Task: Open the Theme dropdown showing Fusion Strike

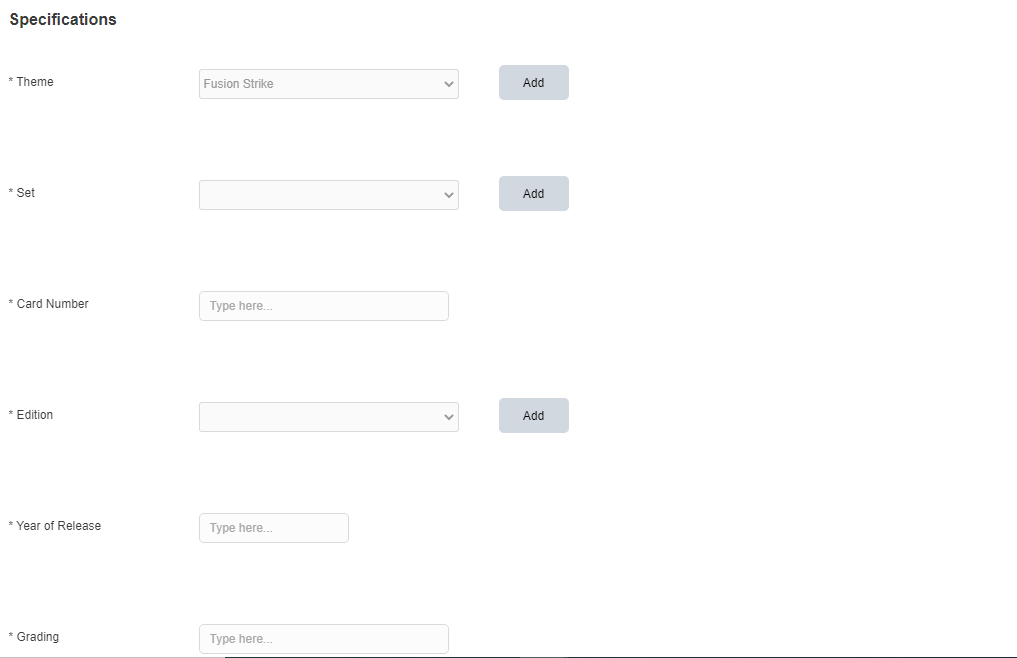Action: (320, 84)
